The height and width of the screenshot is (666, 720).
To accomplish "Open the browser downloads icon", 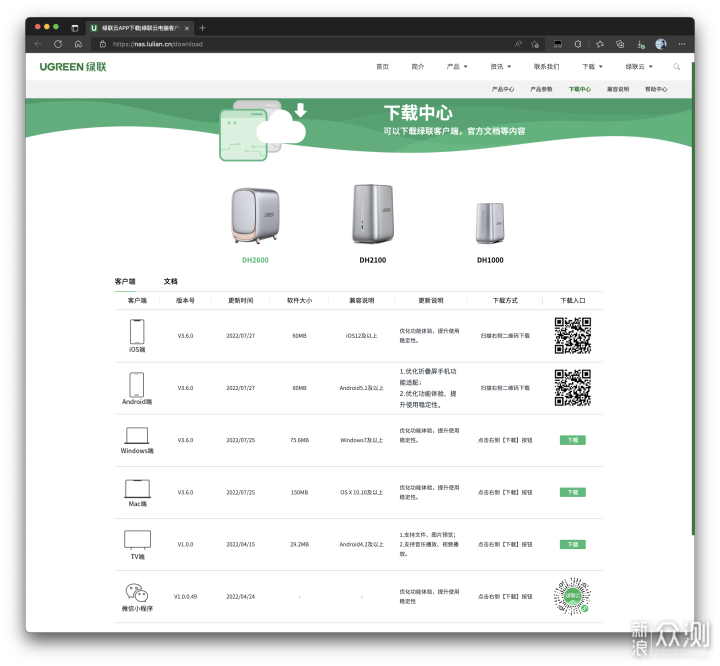I will tap(641, 45).
